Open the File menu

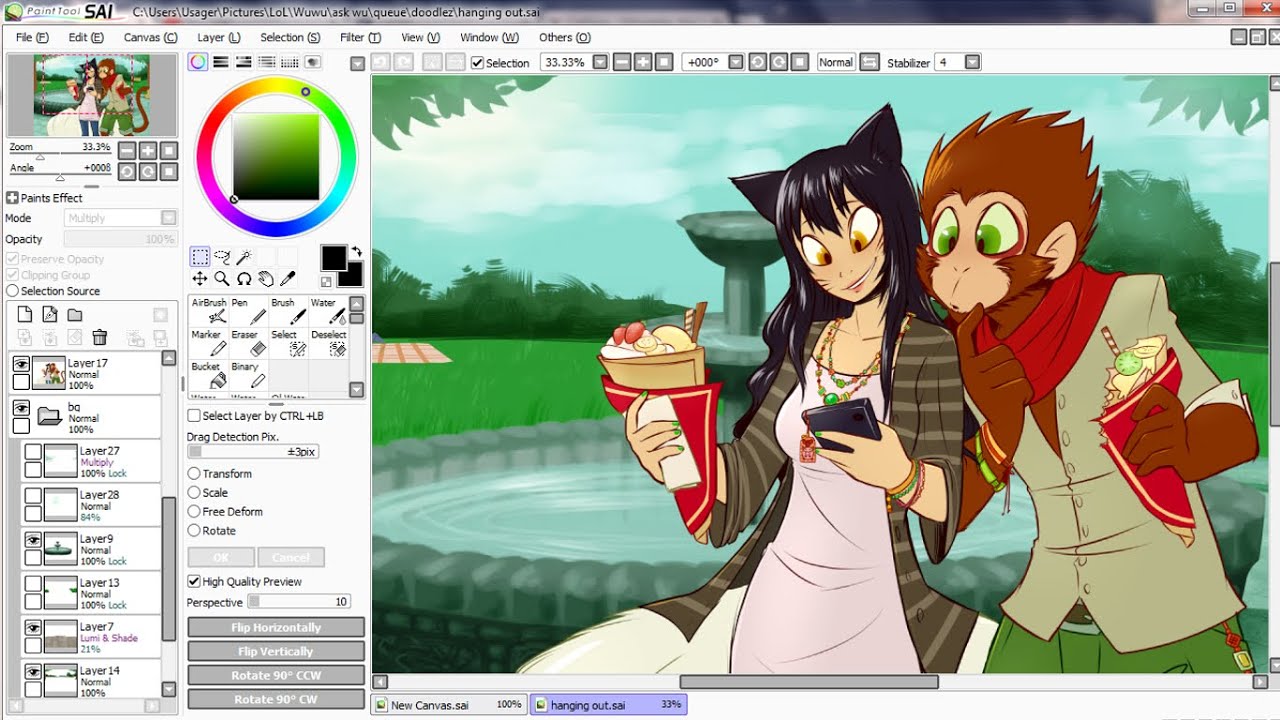pyautogui.click(x=32, y=38)
